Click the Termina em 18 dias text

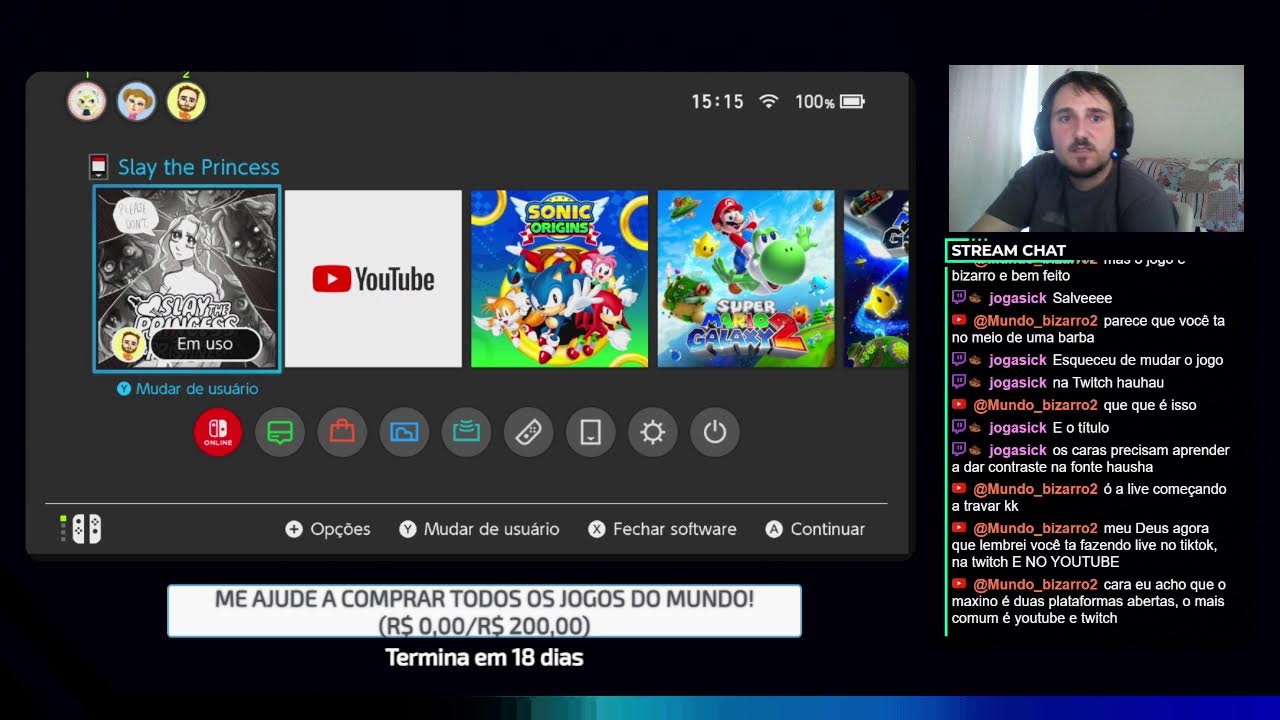click(484, 658)
